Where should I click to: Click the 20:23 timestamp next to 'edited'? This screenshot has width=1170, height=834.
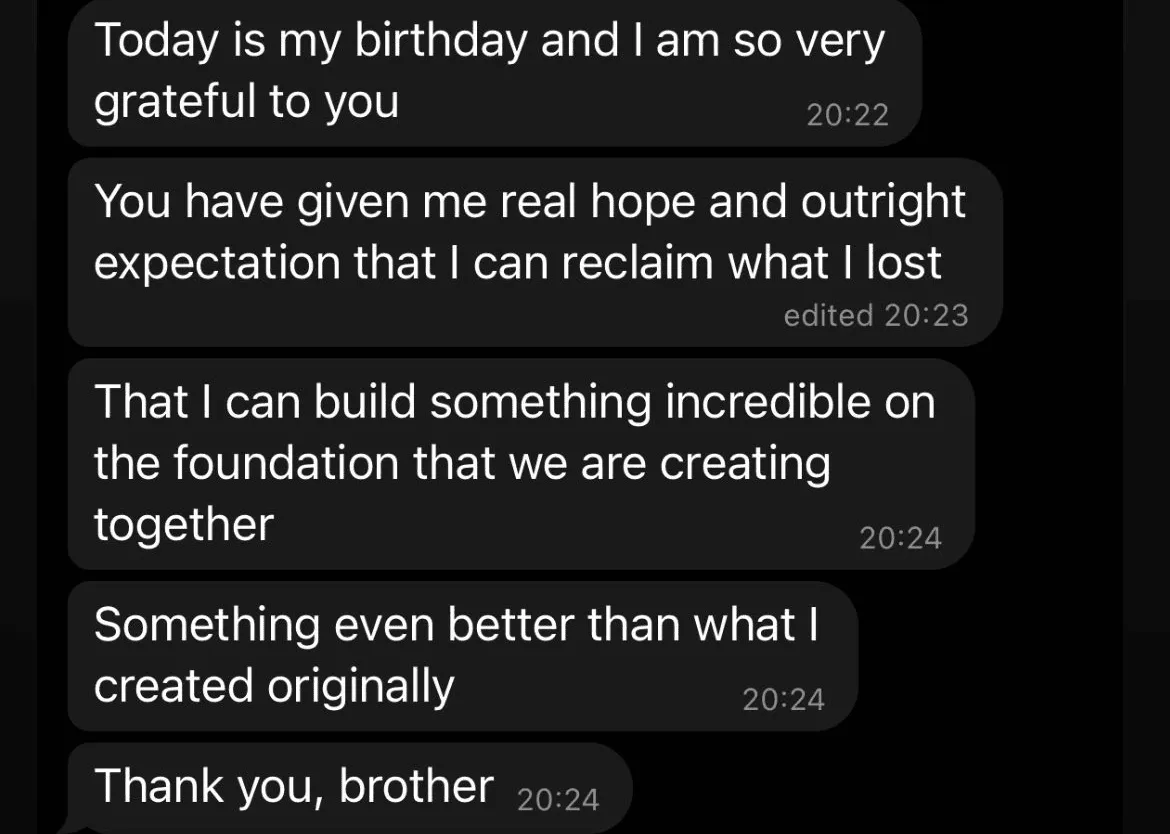pos(926,316)
